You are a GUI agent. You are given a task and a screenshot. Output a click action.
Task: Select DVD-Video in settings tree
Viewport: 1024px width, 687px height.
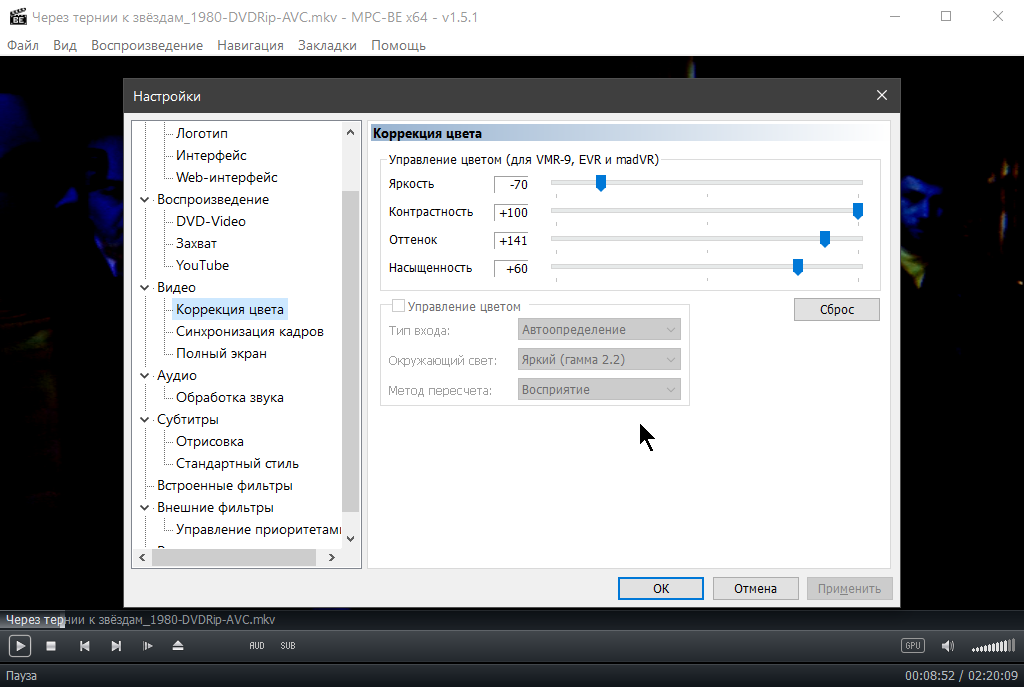click(x=210, y=221)
